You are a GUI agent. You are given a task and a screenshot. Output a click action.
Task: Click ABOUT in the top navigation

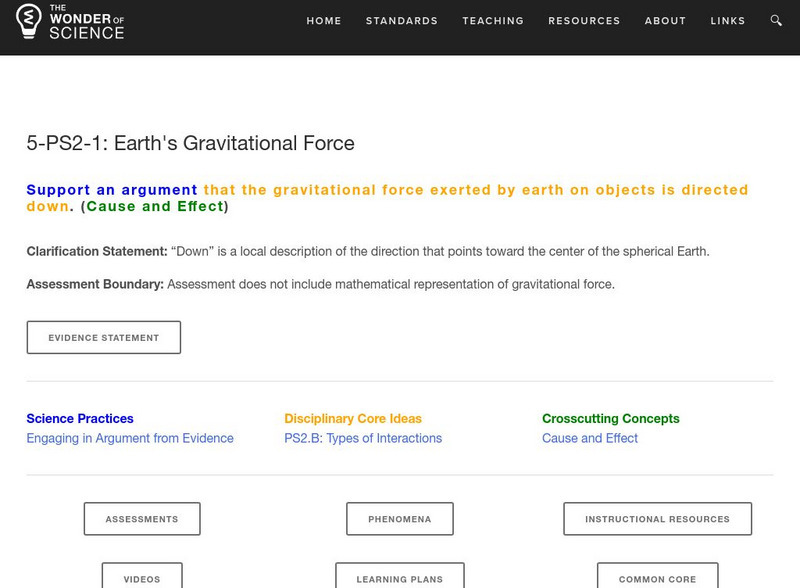click(664, 20)
